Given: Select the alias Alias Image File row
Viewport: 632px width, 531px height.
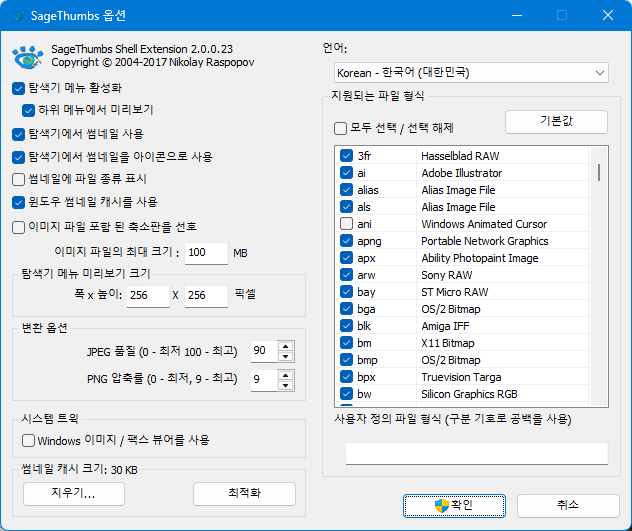Looking at the screenshot, I should 462,190.
